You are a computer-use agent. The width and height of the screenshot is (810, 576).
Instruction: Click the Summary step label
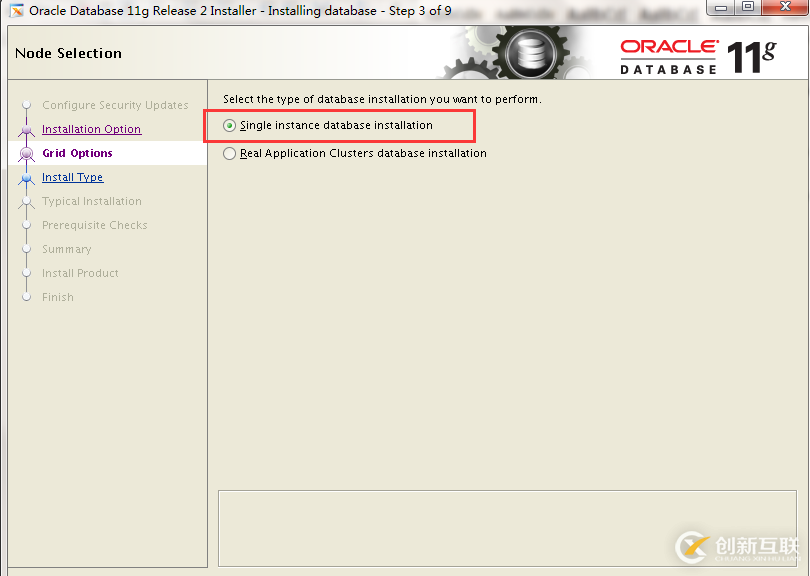(67, 249)
